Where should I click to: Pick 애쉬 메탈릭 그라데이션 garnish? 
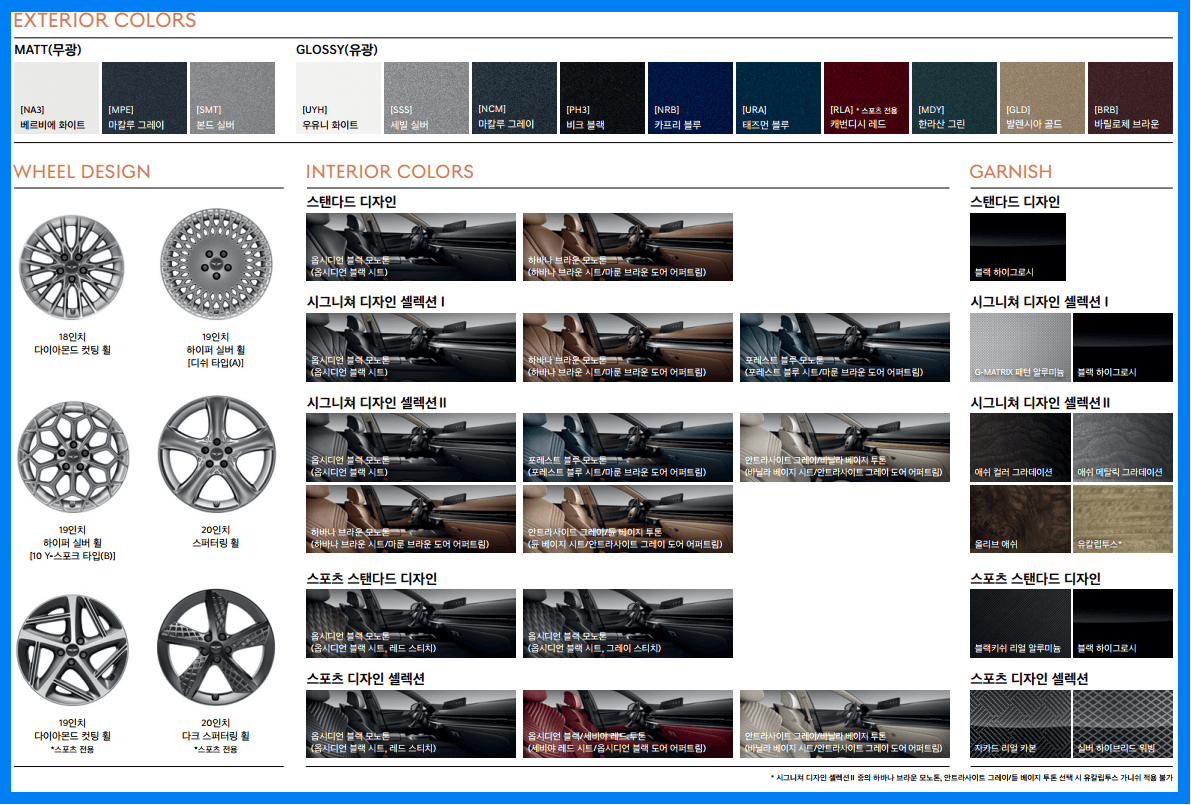pos(1123,447)
